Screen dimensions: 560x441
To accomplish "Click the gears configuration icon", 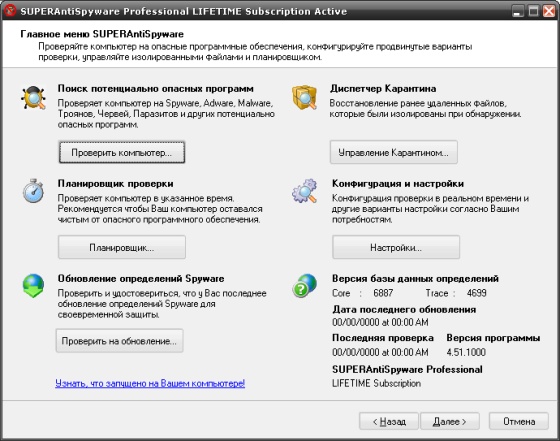I will coord(305,191).
